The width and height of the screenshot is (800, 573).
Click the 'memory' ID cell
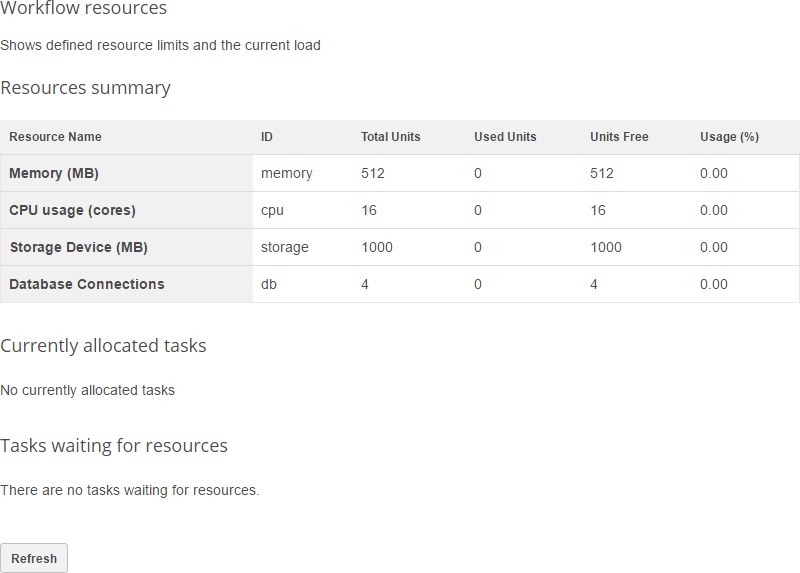286,173
